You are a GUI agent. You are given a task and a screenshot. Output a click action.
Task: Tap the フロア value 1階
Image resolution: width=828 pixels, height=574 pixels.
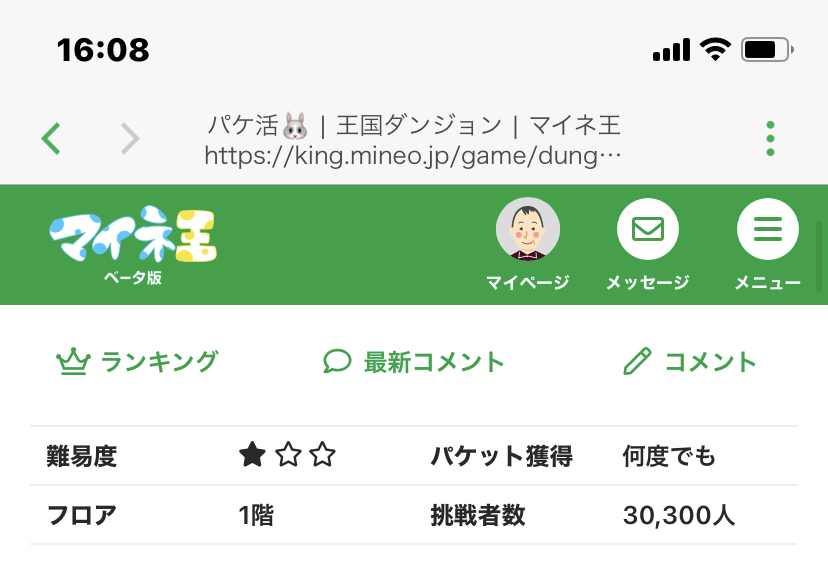click(x=256, y=516)
